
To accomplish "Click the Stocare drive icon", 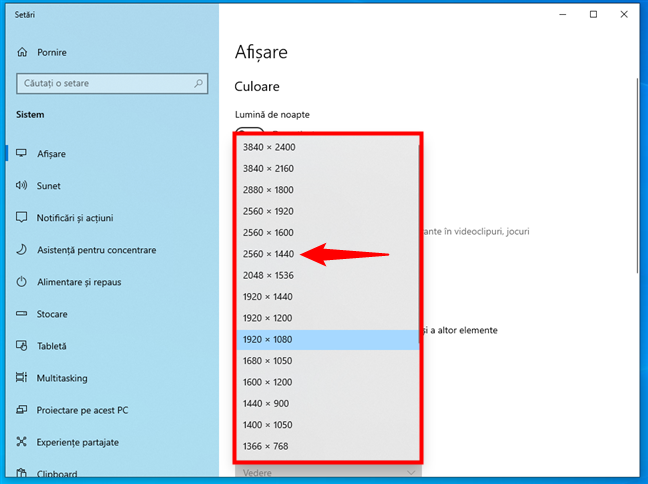I will 21,314.
